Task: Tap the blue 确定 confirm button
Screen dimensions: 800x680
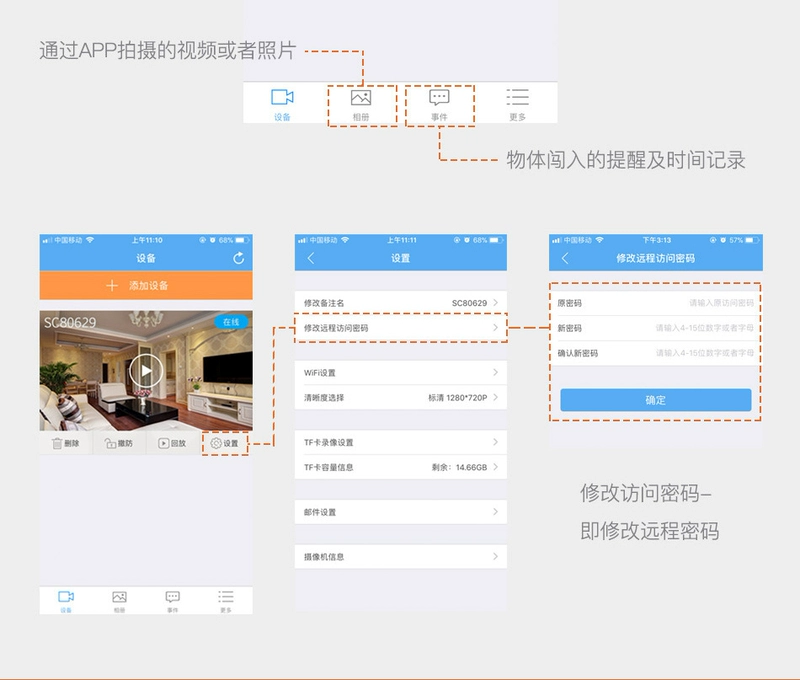Action: (x=656, y=400)
